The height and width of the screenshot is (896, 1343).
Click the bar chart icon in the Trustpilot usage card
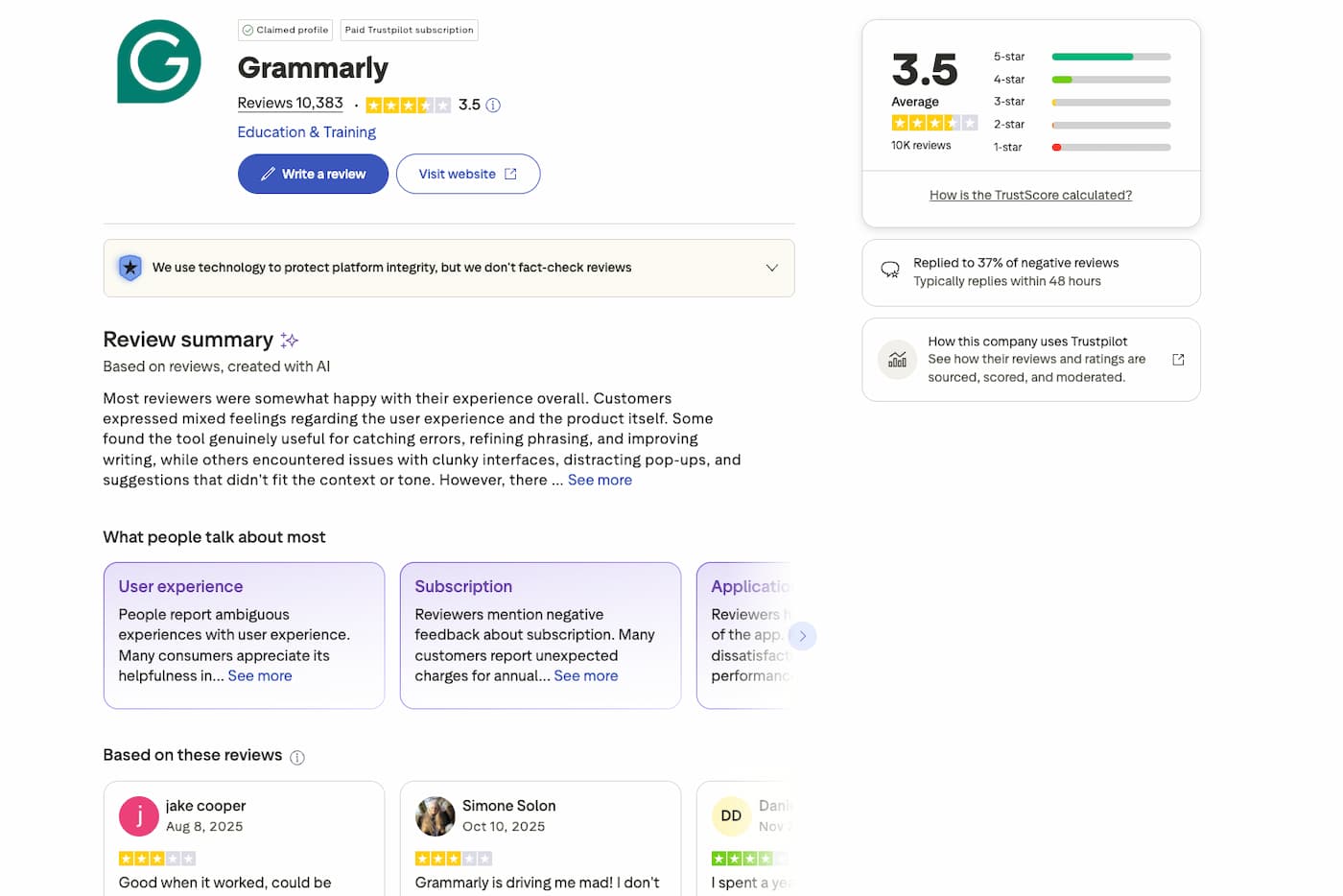pyautogui.click(x=896, y=359)
